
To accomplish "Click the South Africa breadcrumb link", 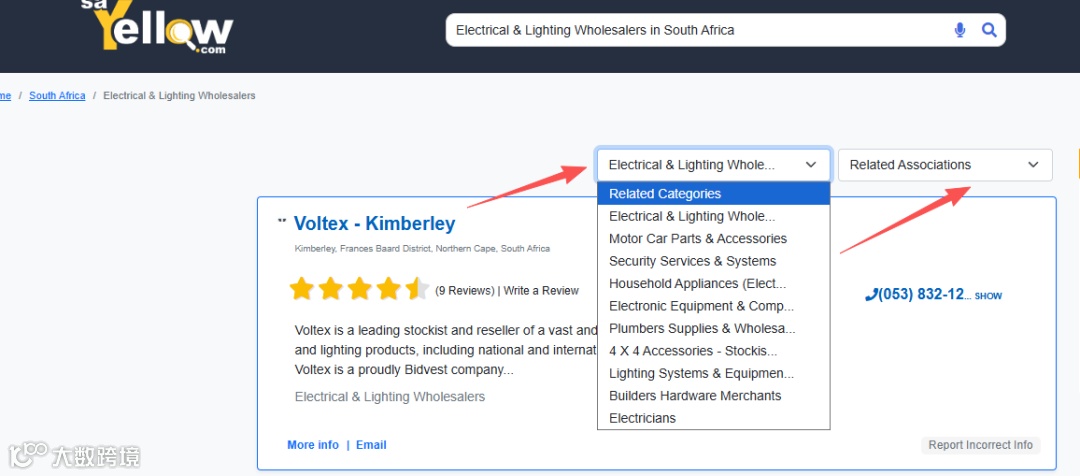I will (57, 96).
